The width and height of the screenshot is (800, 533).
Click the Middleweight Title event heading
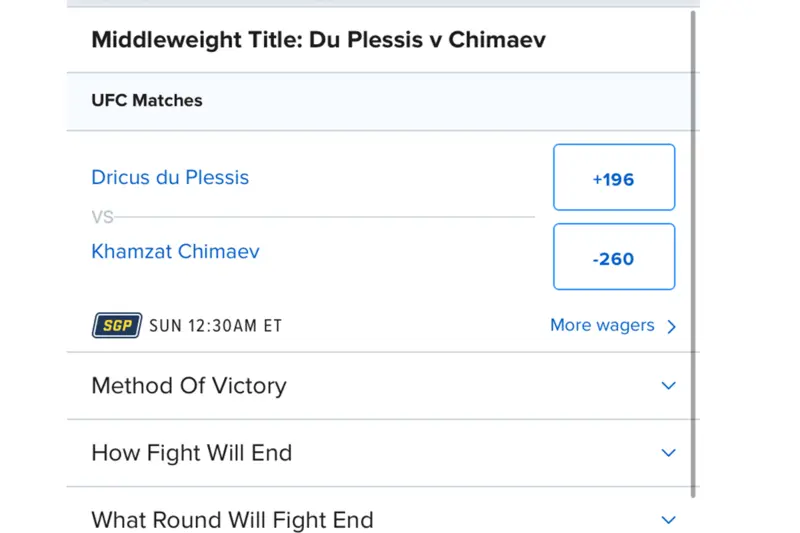[318, 40]
